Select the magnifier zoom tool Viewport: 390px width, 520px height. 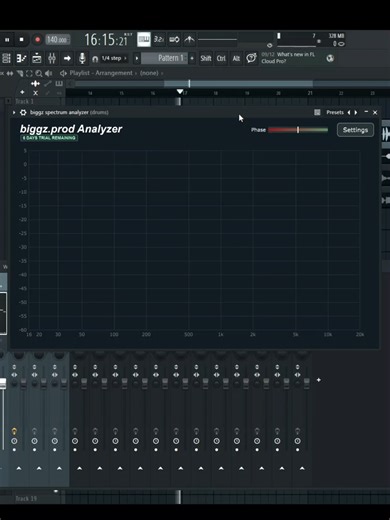(x=39, y=73)
